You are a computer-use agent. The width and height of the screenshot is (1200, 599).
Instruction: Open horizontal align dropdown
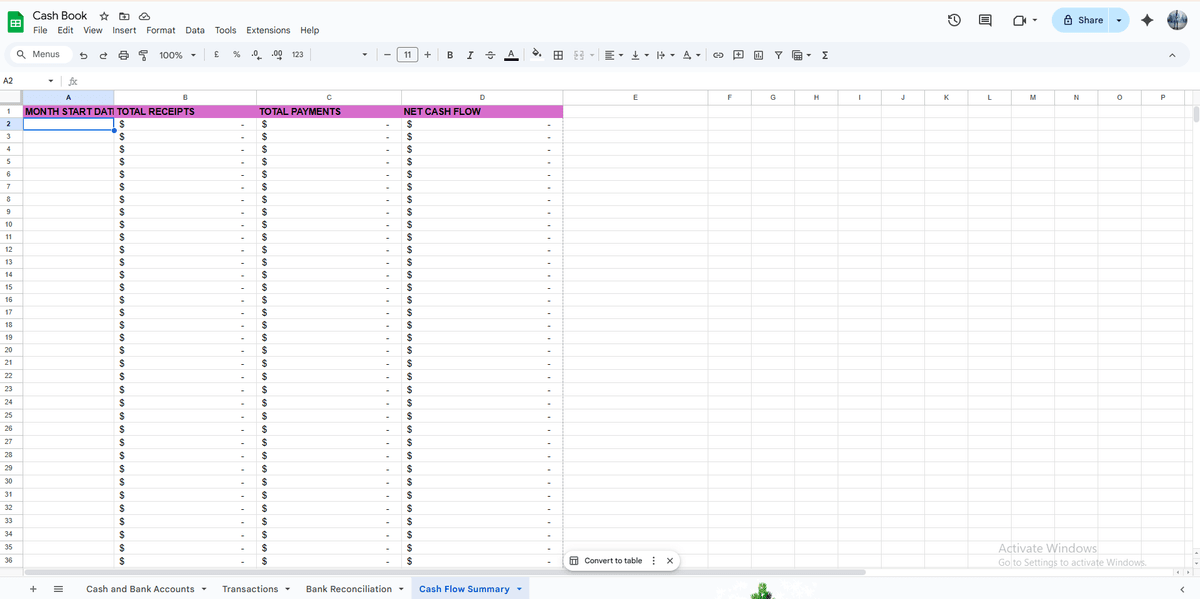pos(613,55)
